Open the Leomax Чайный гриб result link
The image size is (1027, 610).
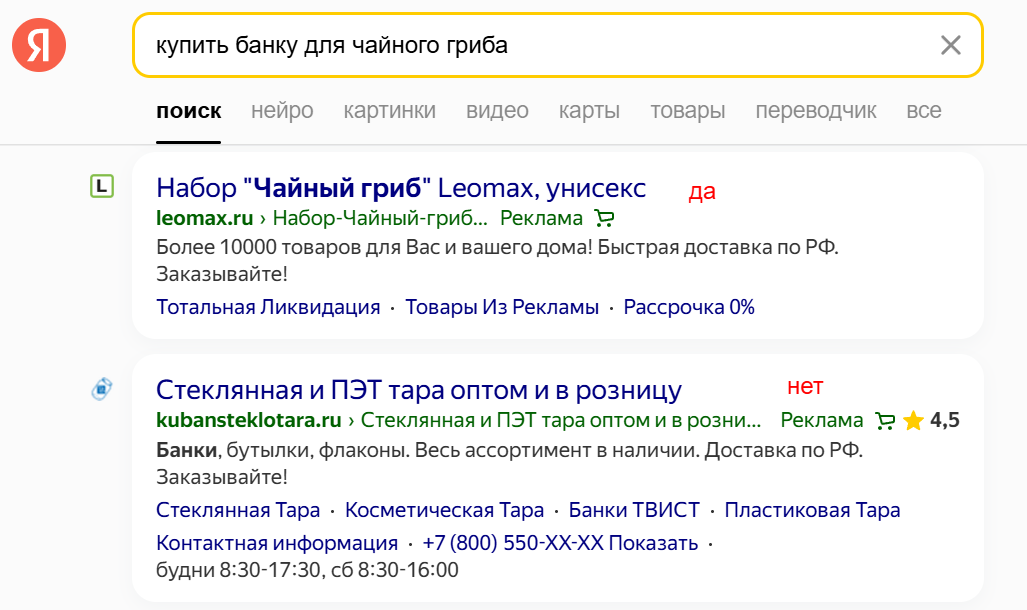tap(399, 188)
